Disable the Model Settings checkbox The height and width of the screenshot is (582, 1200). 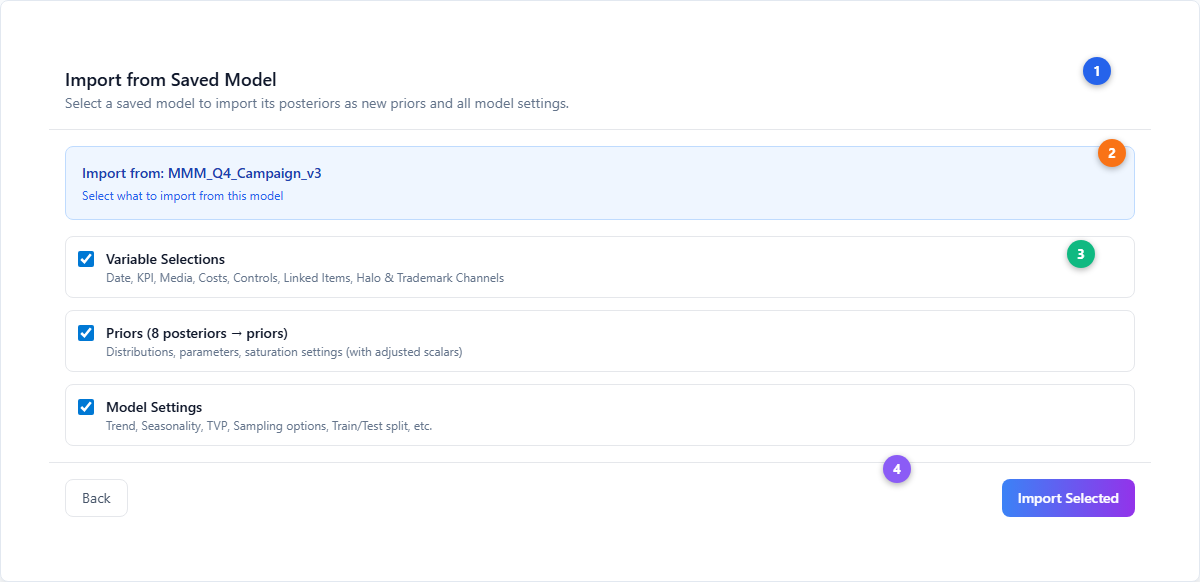click(x=86, y=407)
